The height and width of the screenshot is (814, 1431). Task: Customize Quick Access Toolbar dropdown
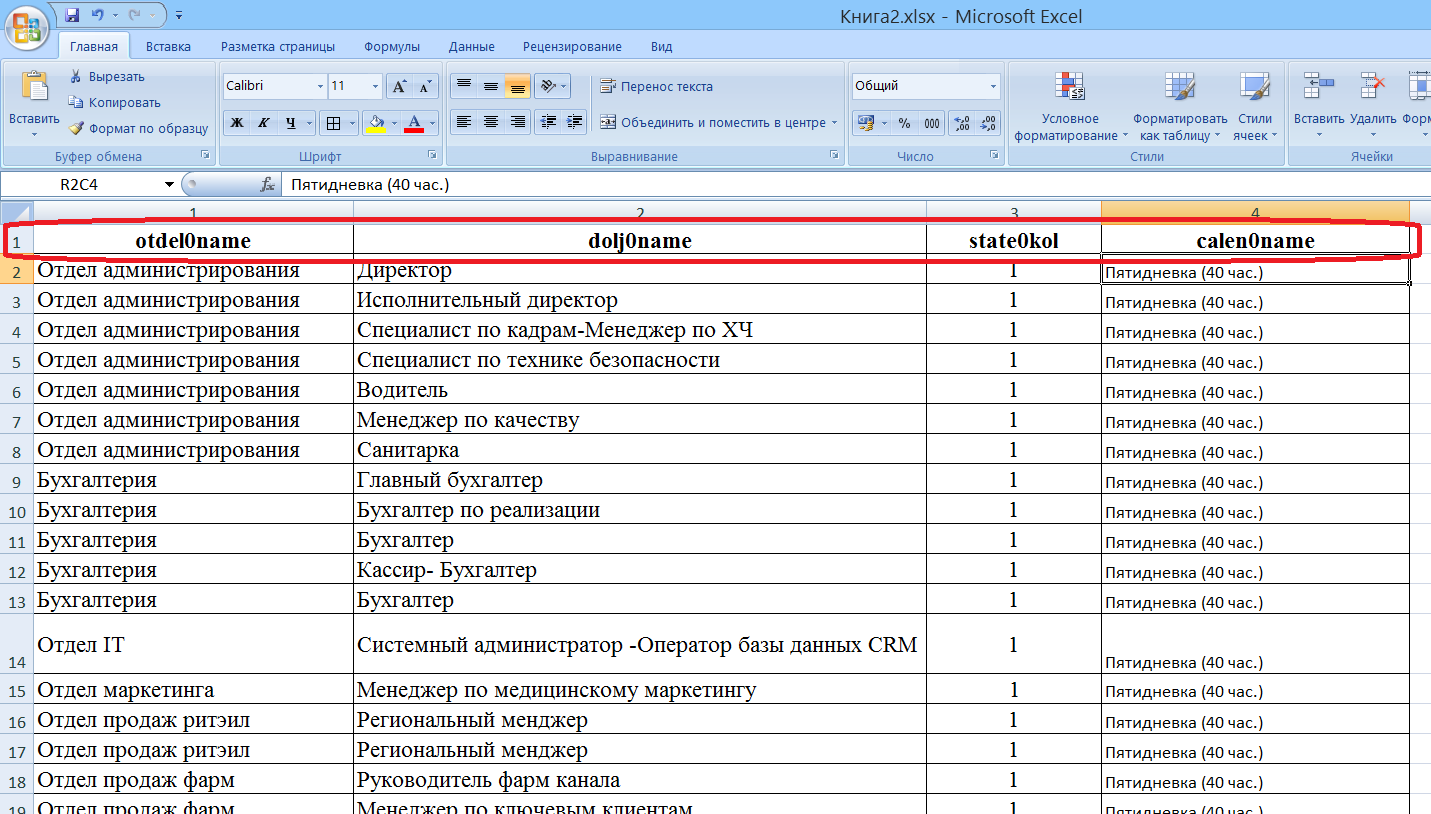[178, 15]
